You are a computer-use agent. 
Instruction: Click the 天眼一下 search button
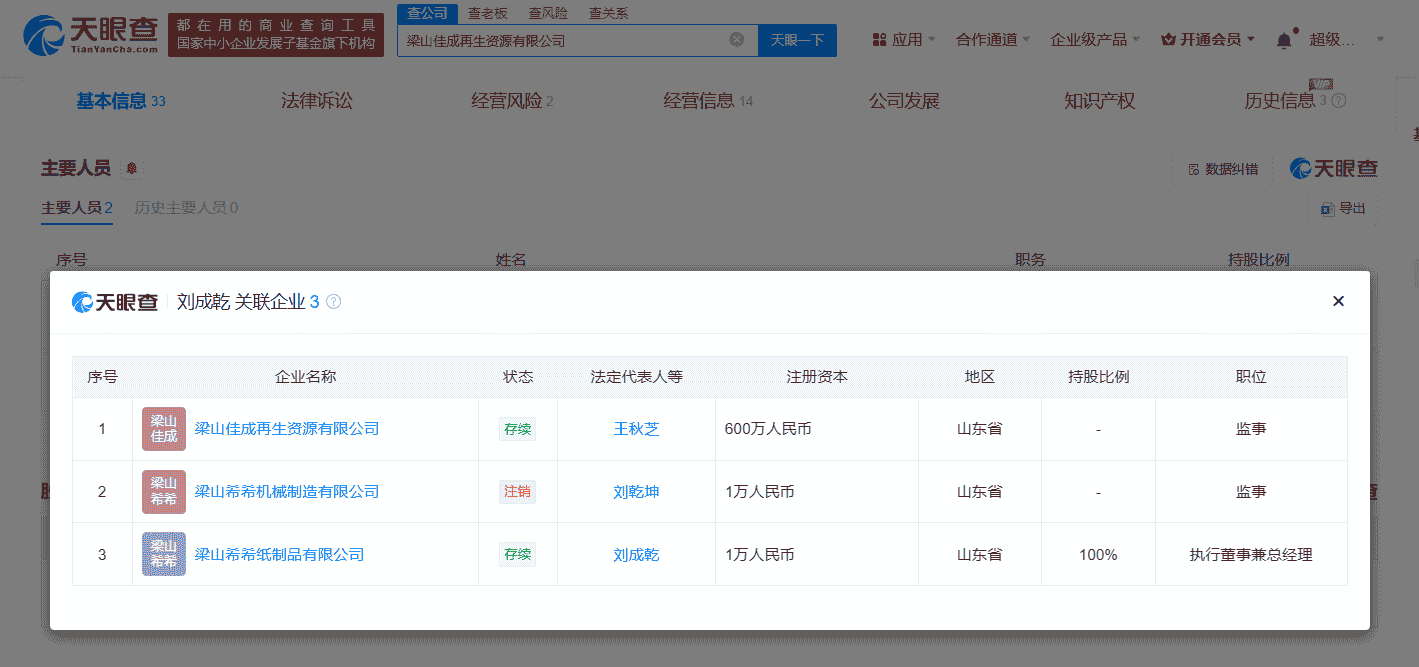pyautogui.click(x=797, y=40)
